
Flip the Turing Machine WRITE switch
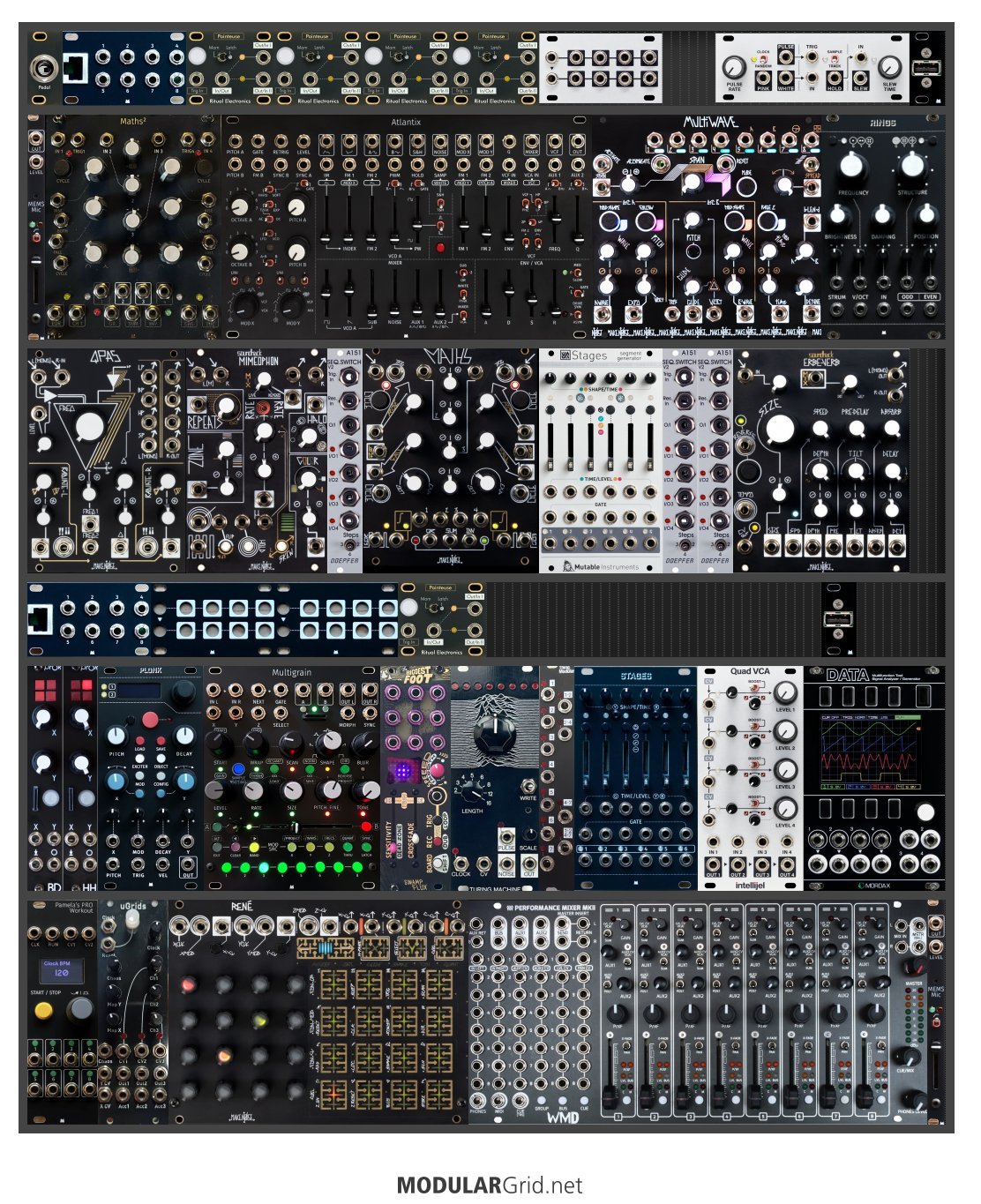pyautogui.click(x=528, y=786)
